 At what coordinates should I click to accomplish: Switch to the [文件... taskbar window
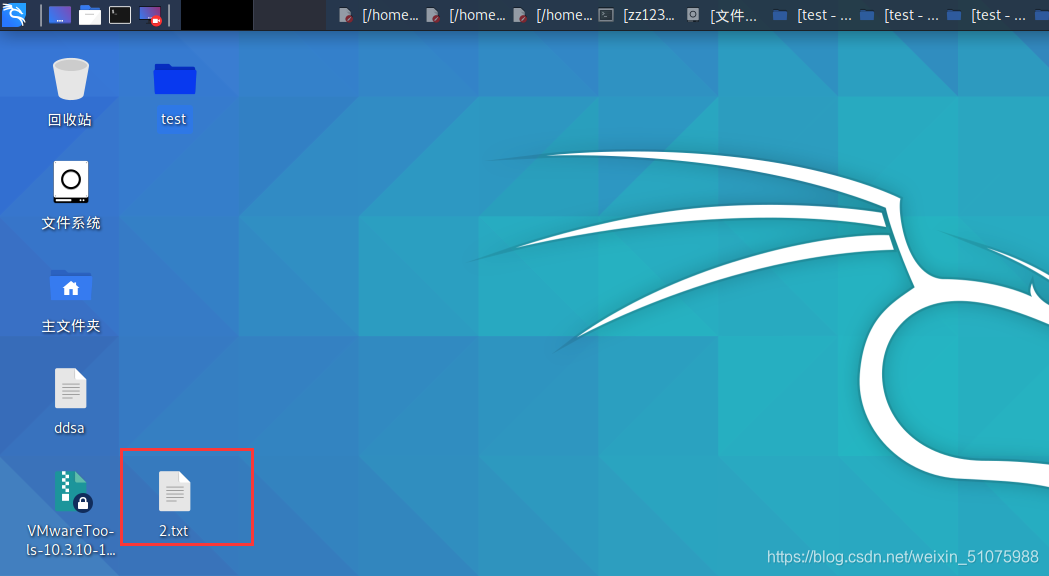tap(723, 15)
